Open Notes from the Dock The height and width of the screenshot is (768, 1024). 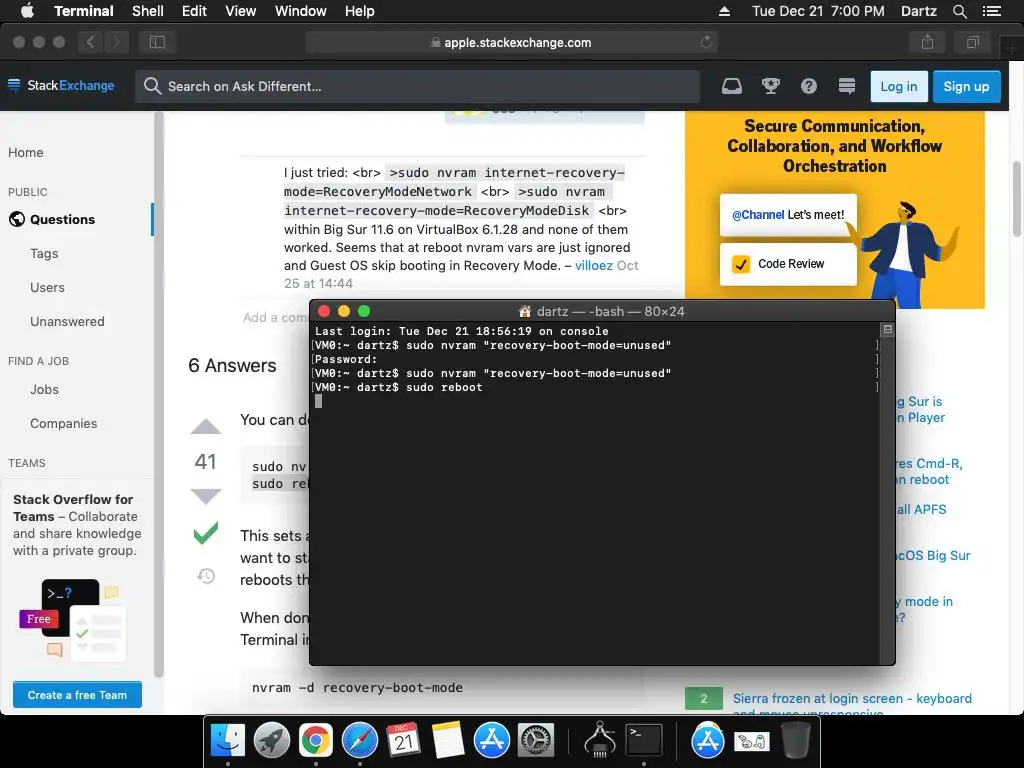pos(447,741)
